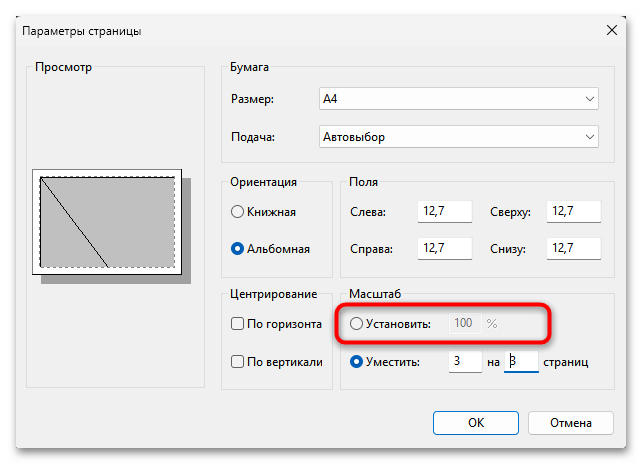Open the Размер paper size dropdown
The image size is (642, 464).
458,99
